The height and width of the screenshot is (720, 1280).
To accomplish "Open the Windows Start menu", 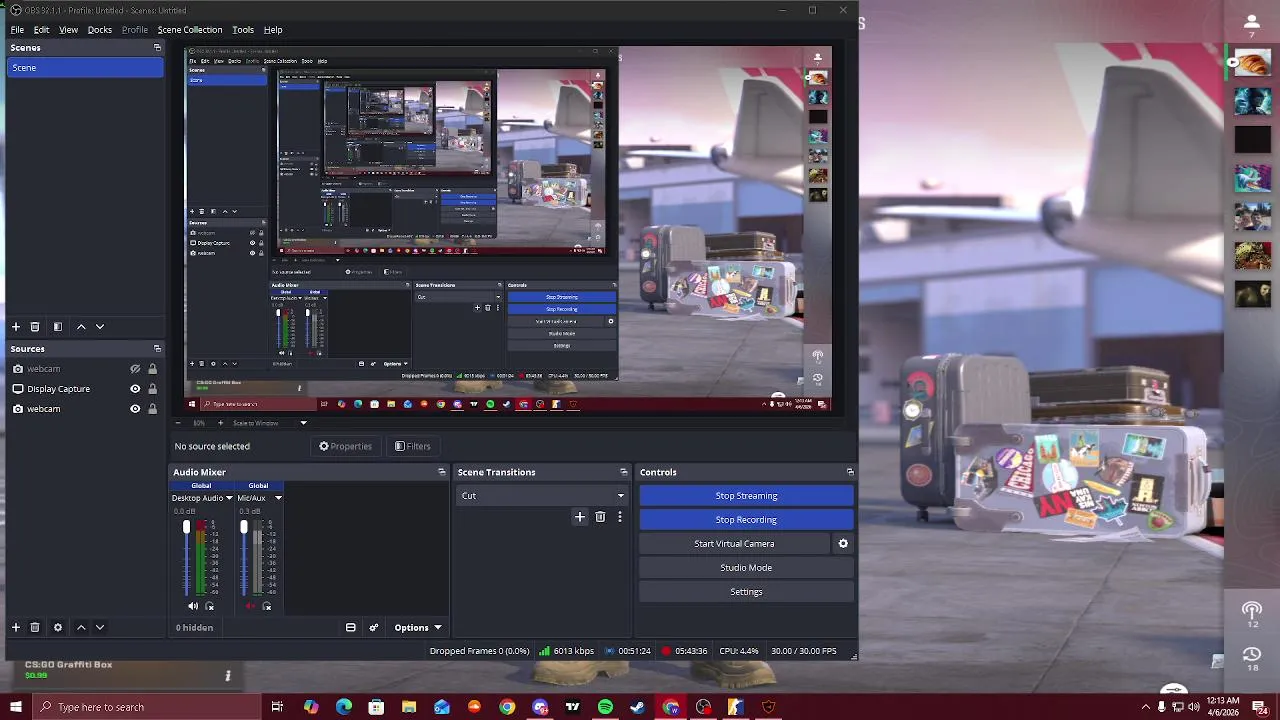I will click(16, 707).
